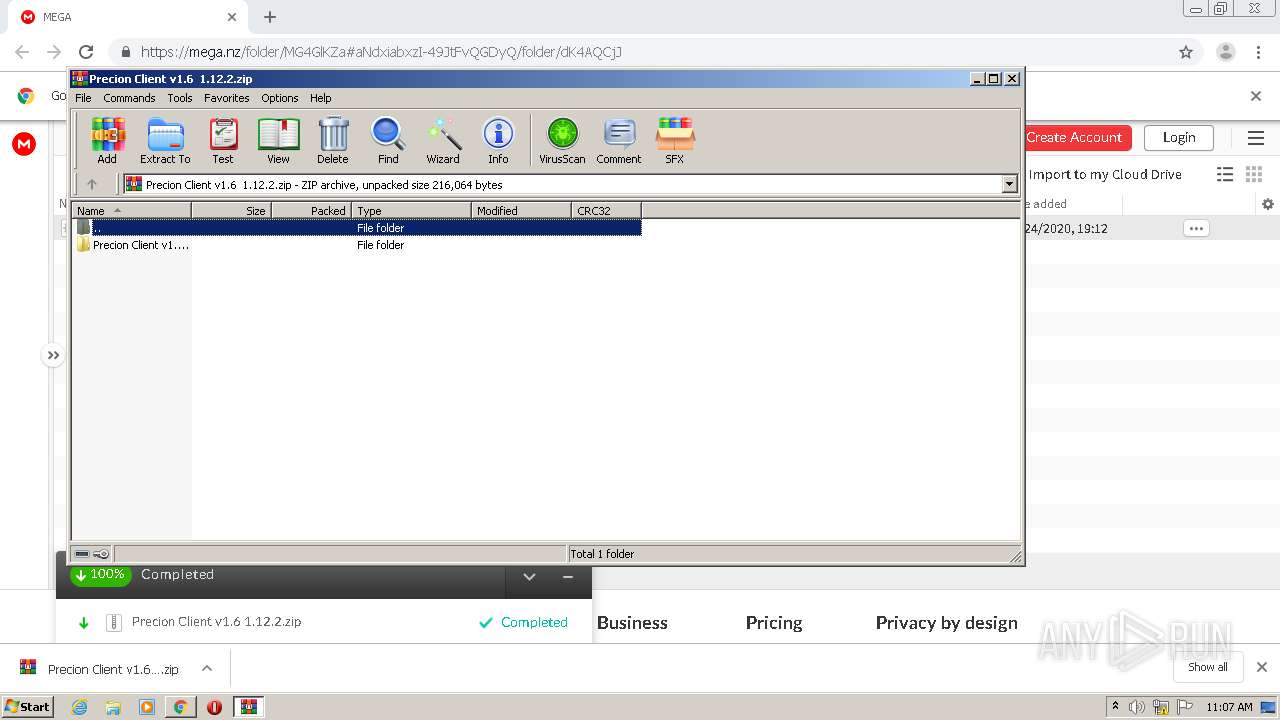Image resolution: width=1280 pixels, height=720 pixels.
Task: Open a new Chrome tab
Action: coord(270,17)
